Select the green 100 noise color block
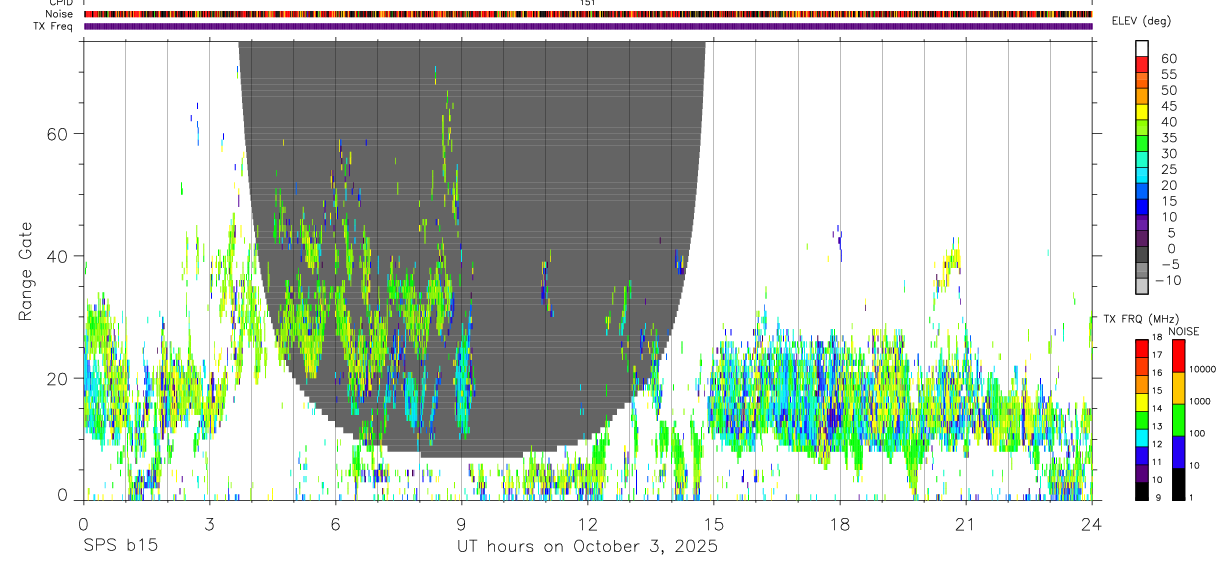The image size is (1228, 567). [1179, 420]
